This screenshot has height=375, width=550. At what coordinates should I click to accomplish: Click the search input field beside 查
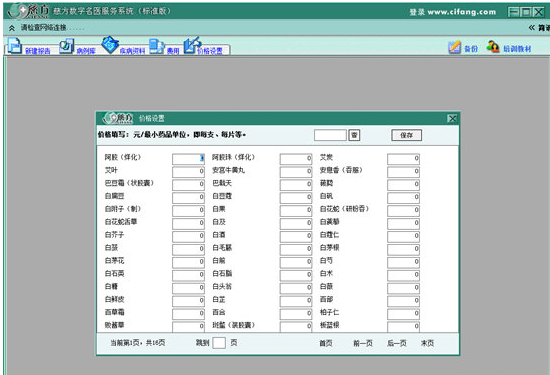coord(330,135)
